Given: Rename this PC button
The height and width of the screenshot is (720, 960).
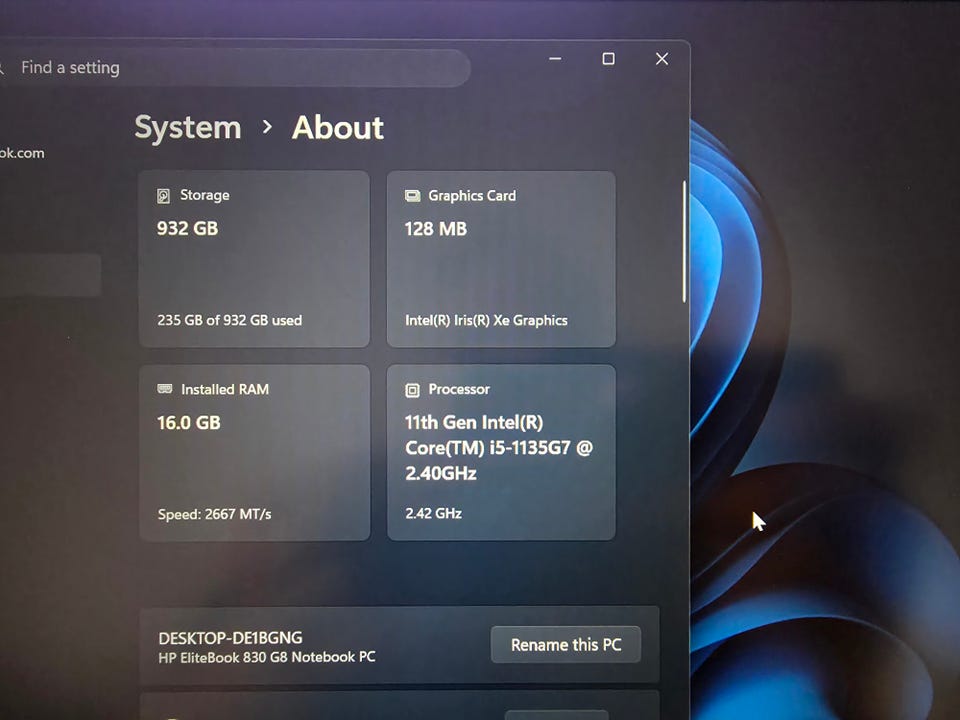Looking at the screenshot, I should coord(566,645).
